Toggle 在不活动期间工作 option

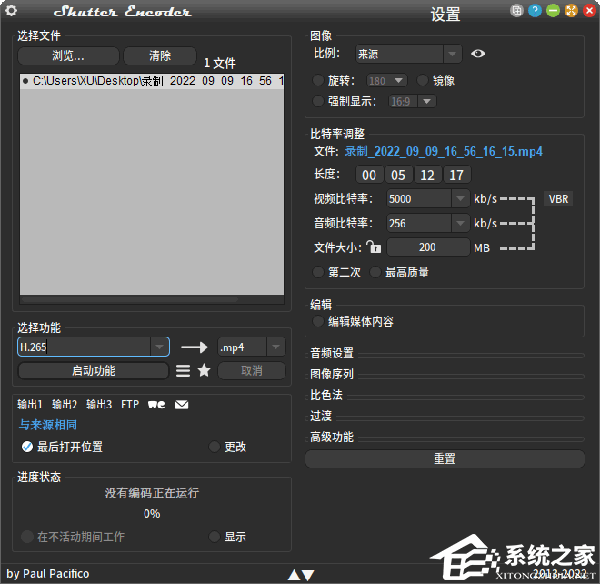pyautogui.click(x=27, y=537)
